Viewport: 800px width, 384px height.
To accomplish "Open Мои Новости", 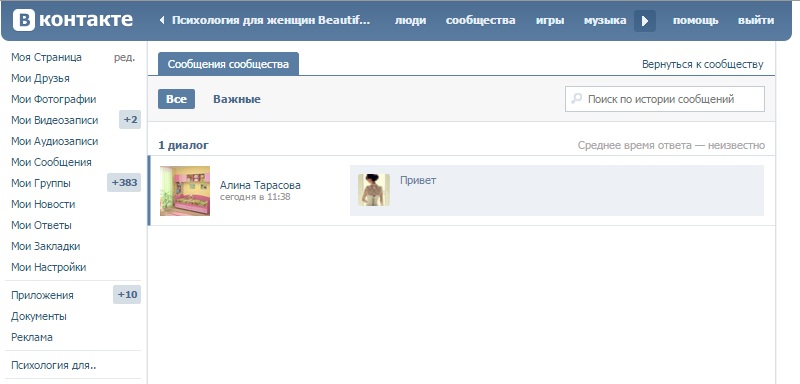I will [43, 204].
